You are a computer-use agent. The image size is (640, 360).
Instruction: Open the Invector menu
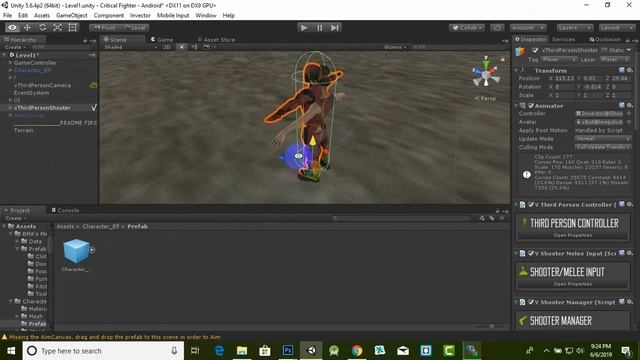click(140, 16)
